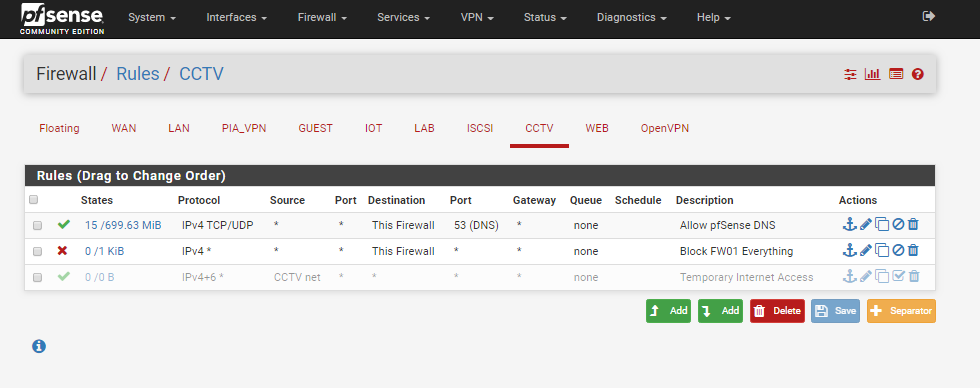
Task: Delete the Block FW01 Everything rule
Action: pos(913,251)
